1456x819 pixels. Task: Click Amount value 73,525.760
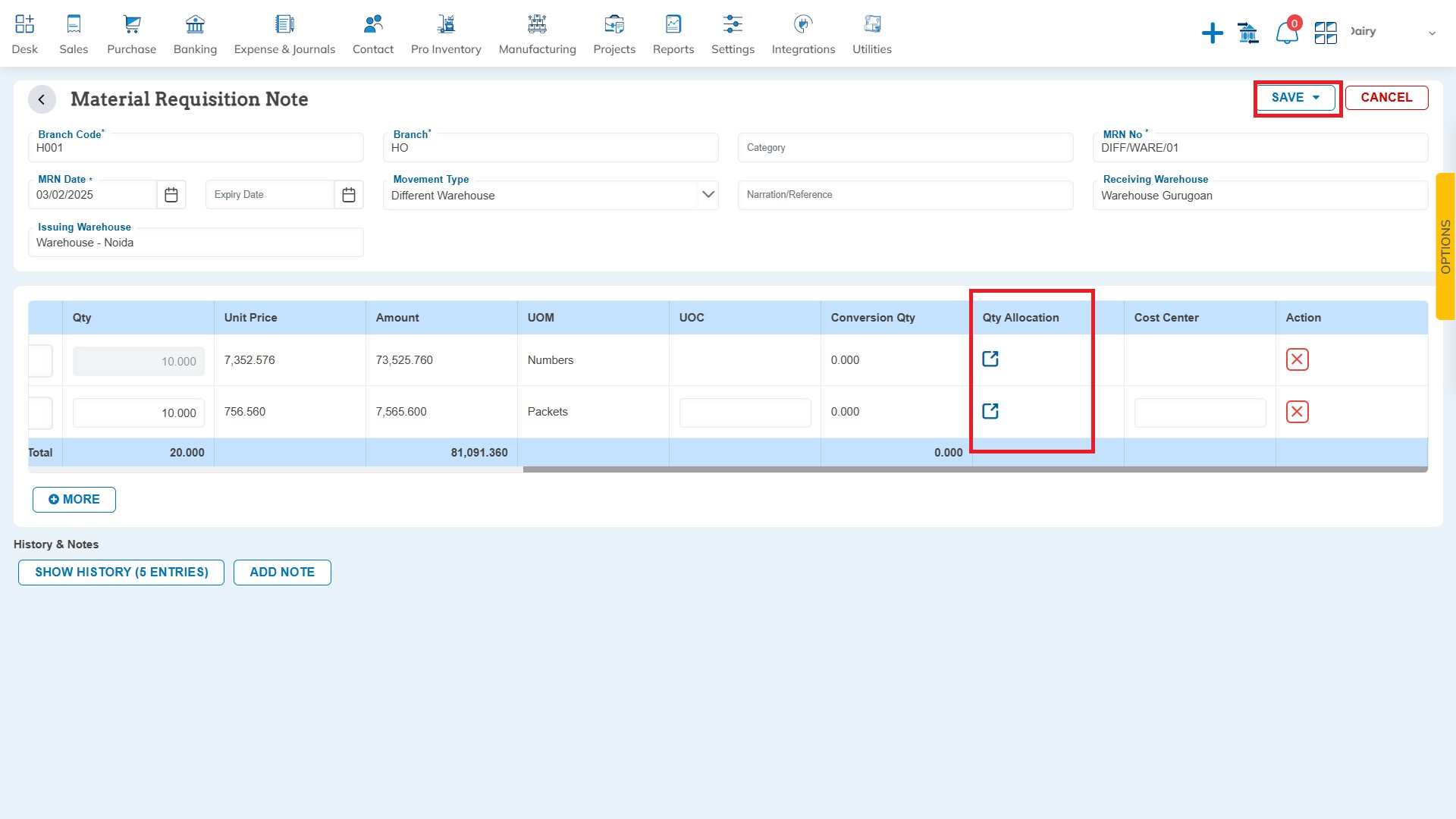(x=404, y=360)
